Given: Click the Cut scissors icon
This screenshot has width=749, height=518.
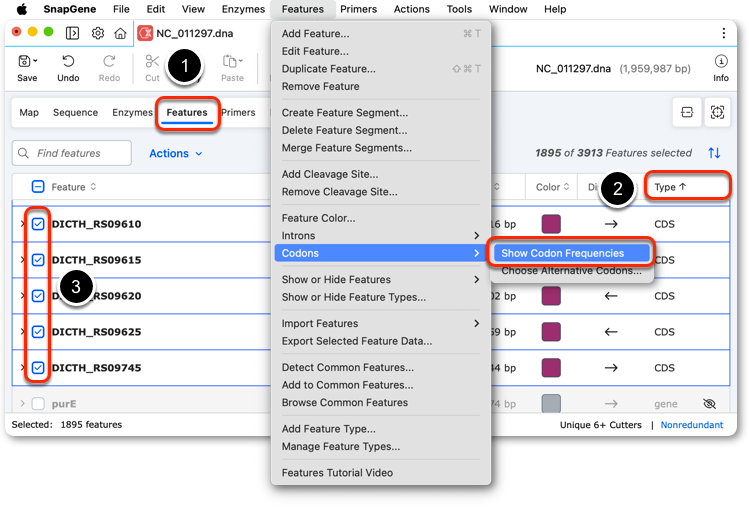Looking at the screenshot, I should tap(152, 61).
